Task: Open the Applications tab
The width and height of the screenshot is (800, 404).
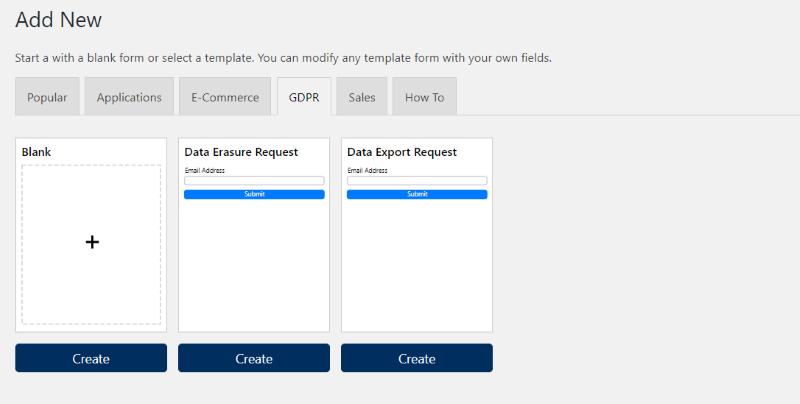Action: 129,97
